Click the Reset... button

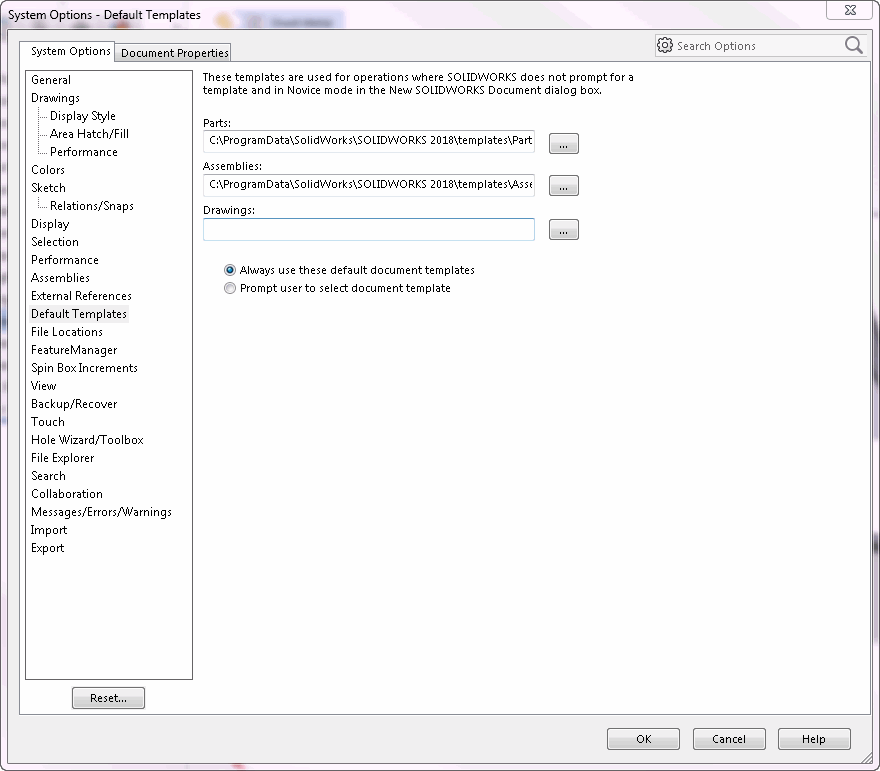click(x=108, y=698)
